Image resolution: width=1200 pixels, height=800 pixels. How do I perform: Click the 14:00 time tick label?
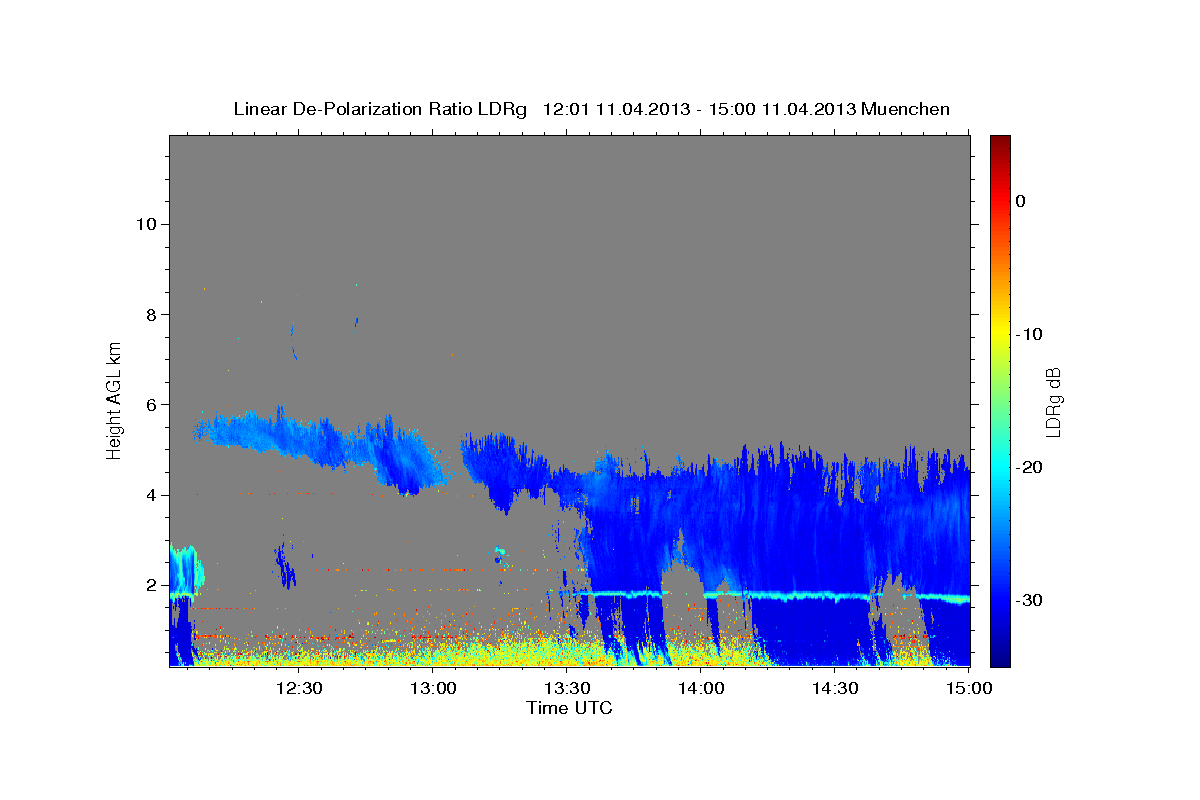pyautogui.click(x=701, y=688)
